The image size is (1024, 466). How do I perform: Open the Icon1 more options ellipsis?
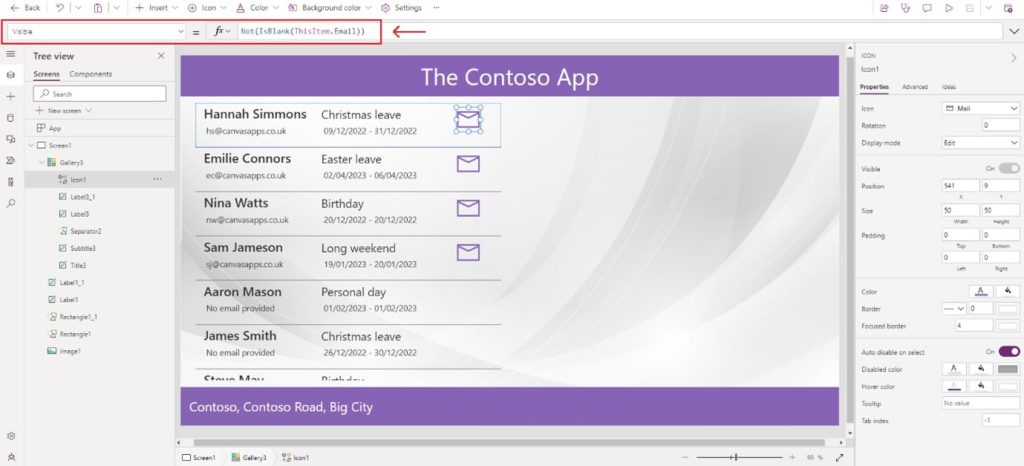click(x=157, y=179)
